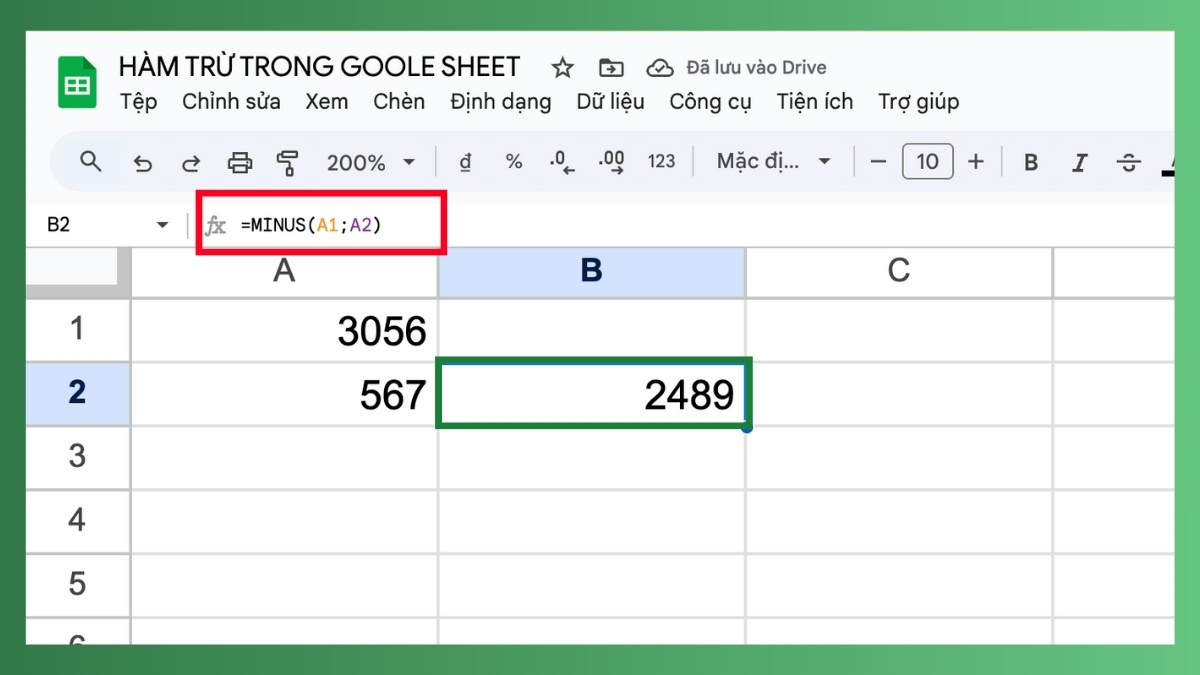Open print dialog with printer icon
Viewport: 1200px width, 675px height.
click(x=240, y=161)
